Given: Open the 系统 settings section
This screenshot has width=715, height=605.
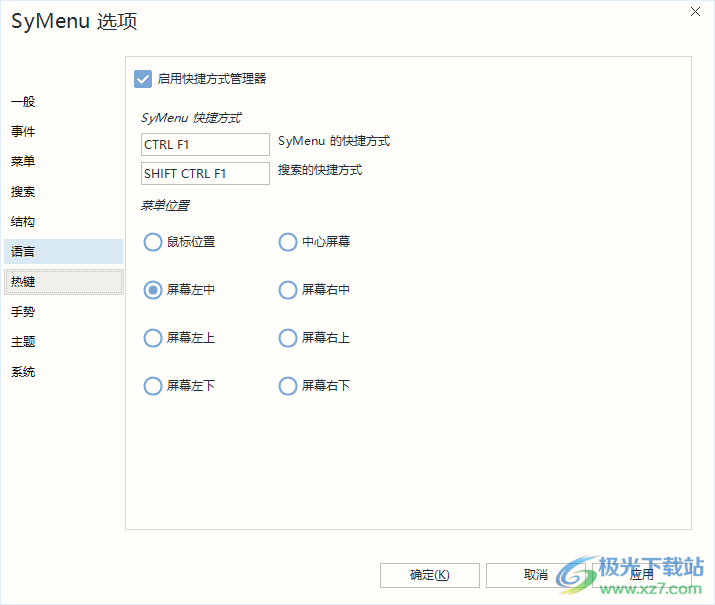Looking at the screenshot, I should pos(63,372).
